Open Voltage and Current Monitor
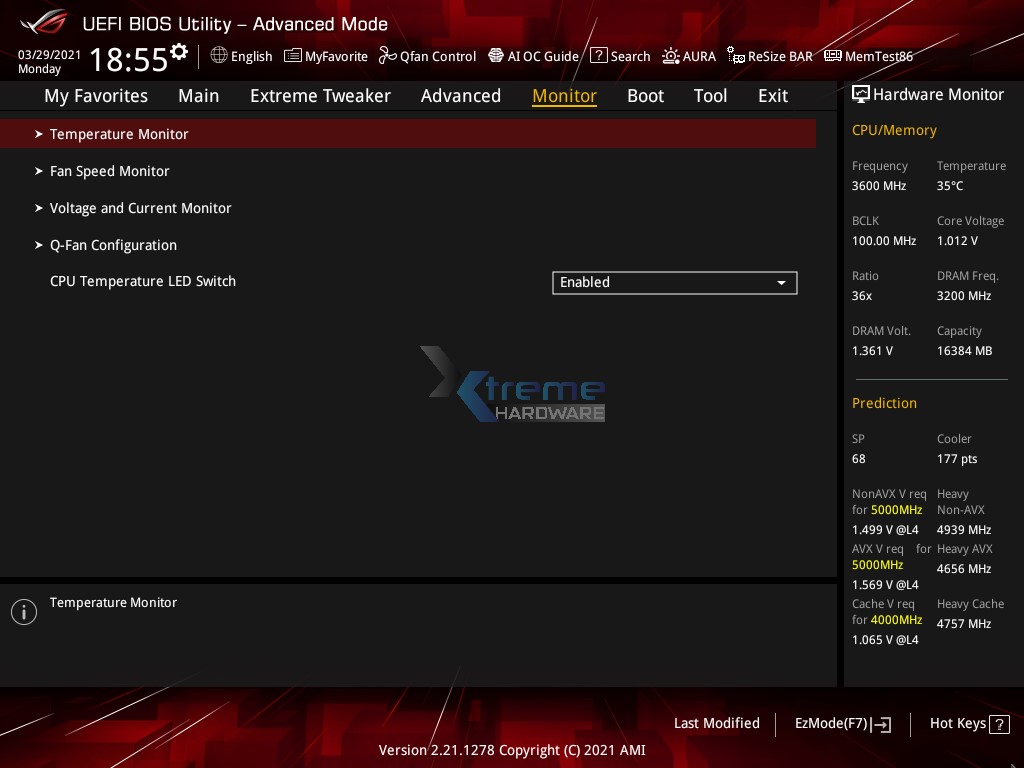 point(140,208)
